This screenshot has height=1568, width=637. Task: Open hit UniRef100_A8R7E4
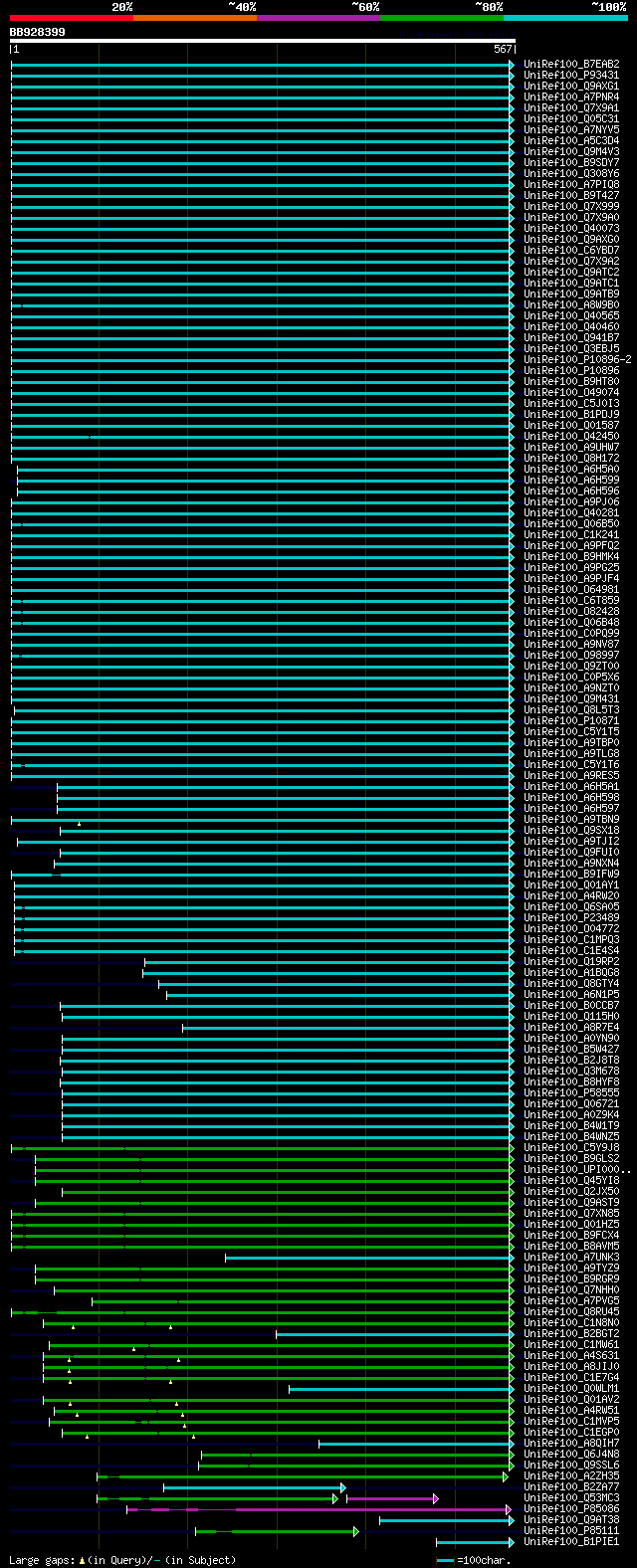571,1028
